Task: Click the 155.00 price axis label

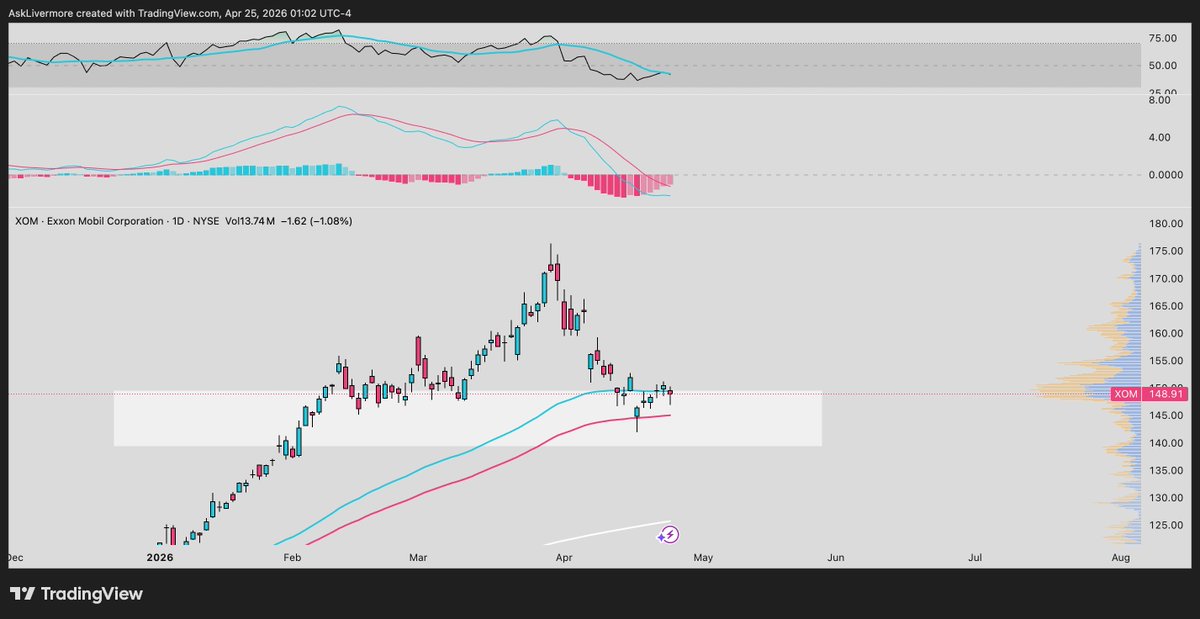Action: (1166, 361)
